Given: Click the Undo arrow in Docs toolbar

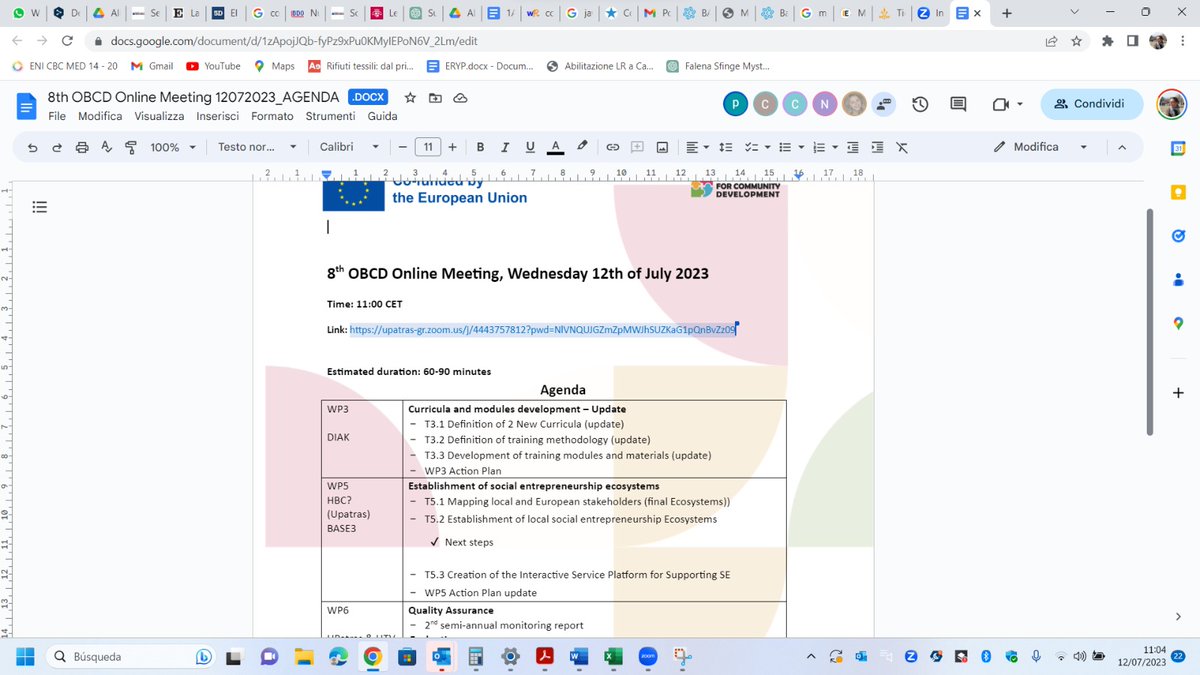Looking at the screenshot, I should click(32, 147).
